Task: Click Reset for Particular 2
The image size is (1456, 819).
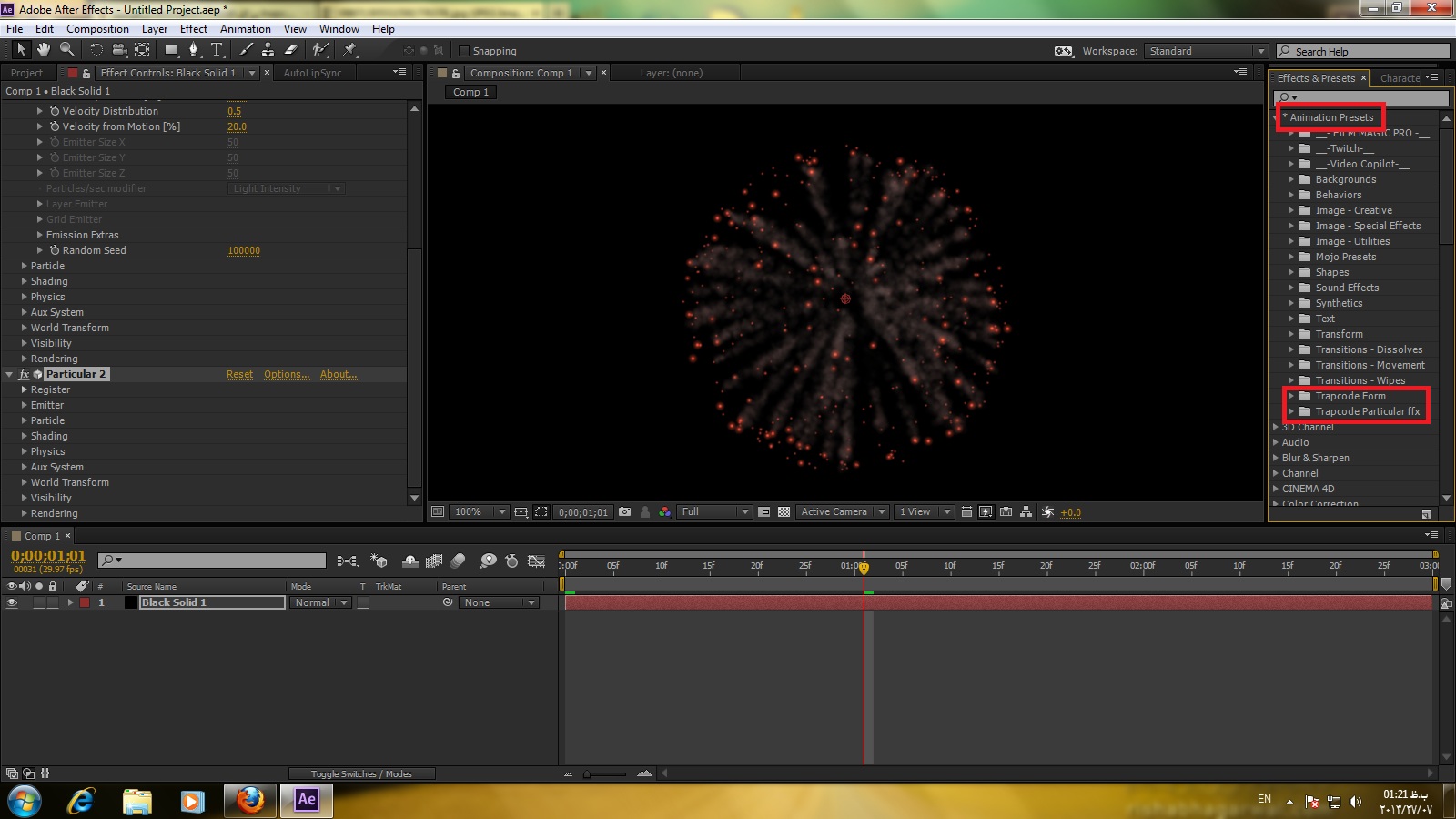Action: click(240, 374)
